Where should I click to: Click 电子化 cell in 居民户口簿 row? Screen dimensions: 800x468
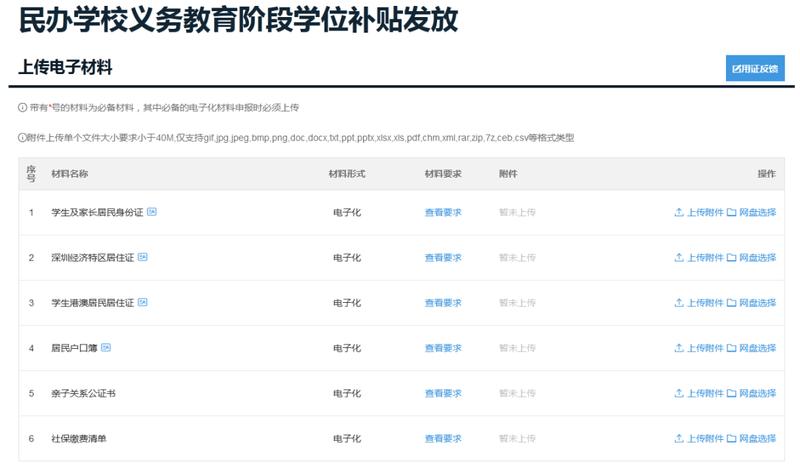347,348
